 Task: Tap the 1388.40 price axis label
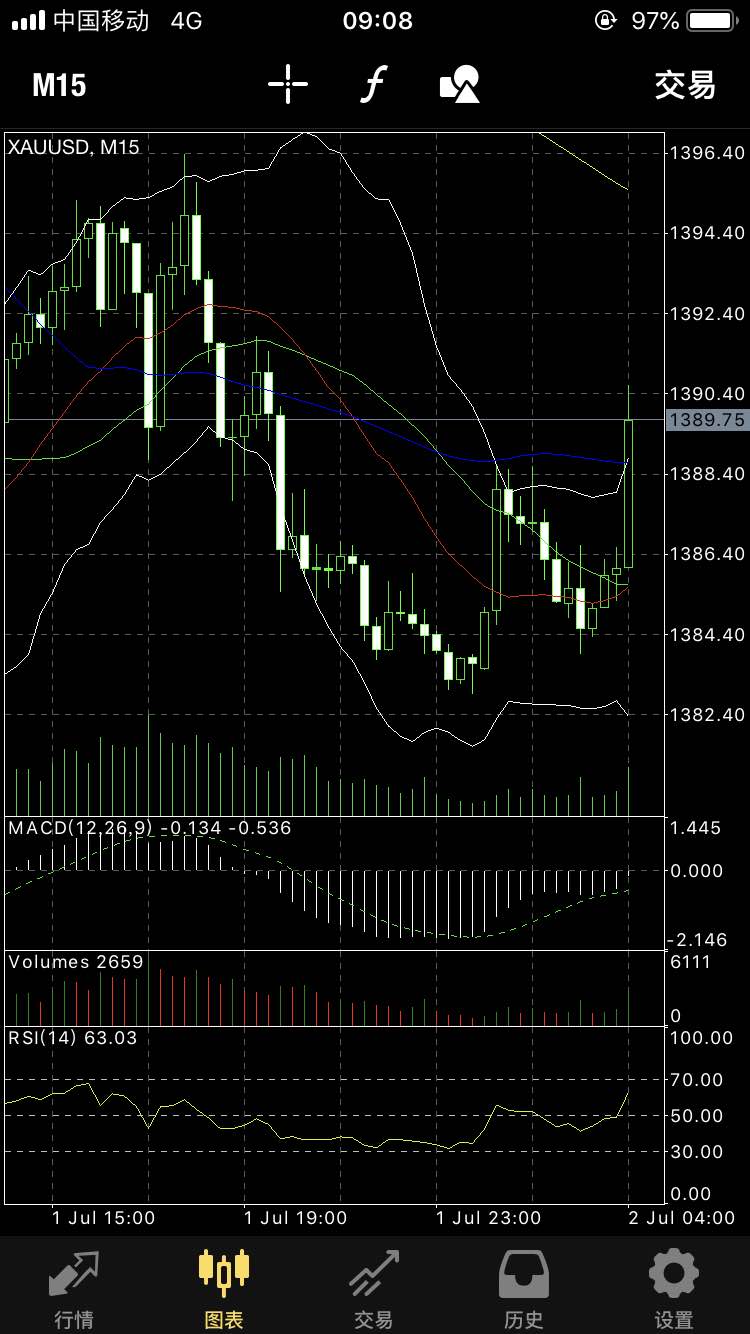(707, 473)
